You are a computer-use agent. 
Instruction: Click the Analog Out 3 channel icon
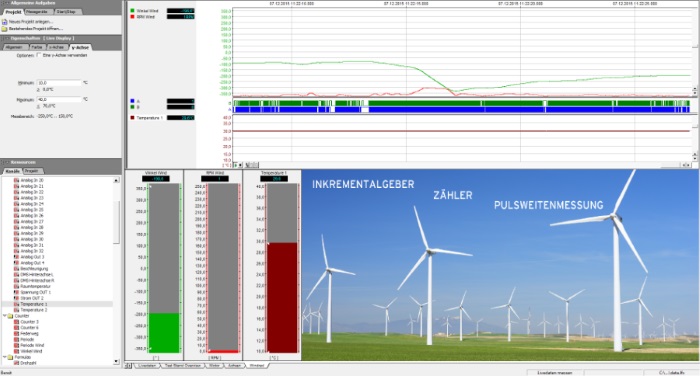point(17,257)
